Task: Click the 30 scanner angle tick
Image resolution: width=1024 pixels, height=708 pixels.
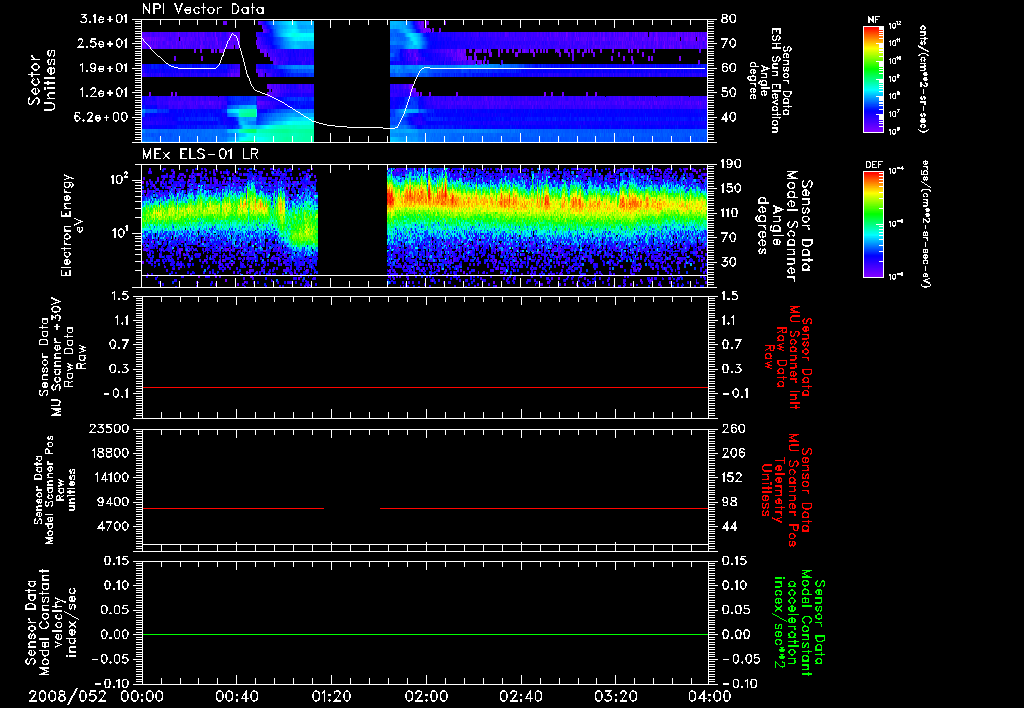Action: click(x=728, y=262)
